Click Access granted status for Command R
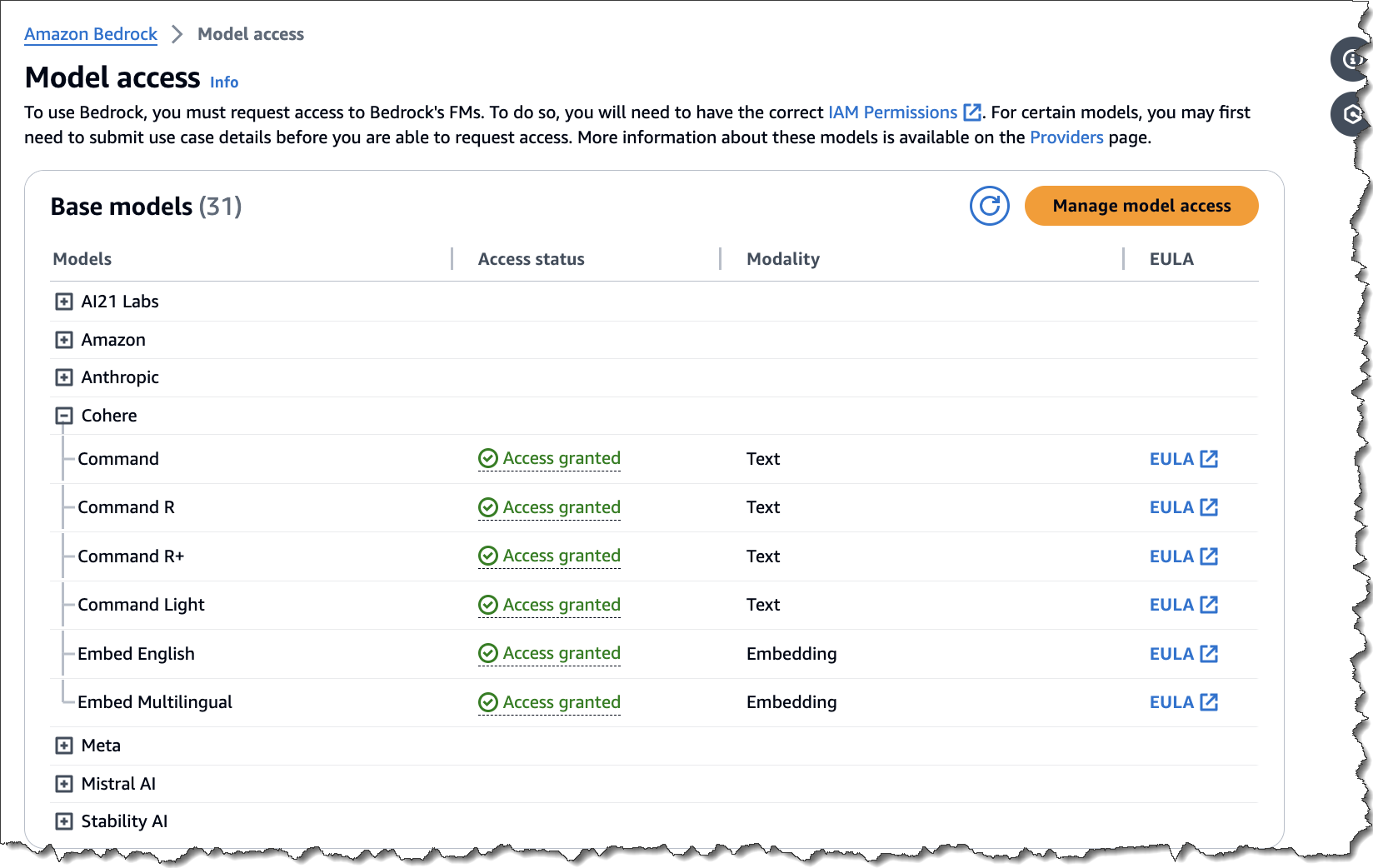 (x=562, y=507)
